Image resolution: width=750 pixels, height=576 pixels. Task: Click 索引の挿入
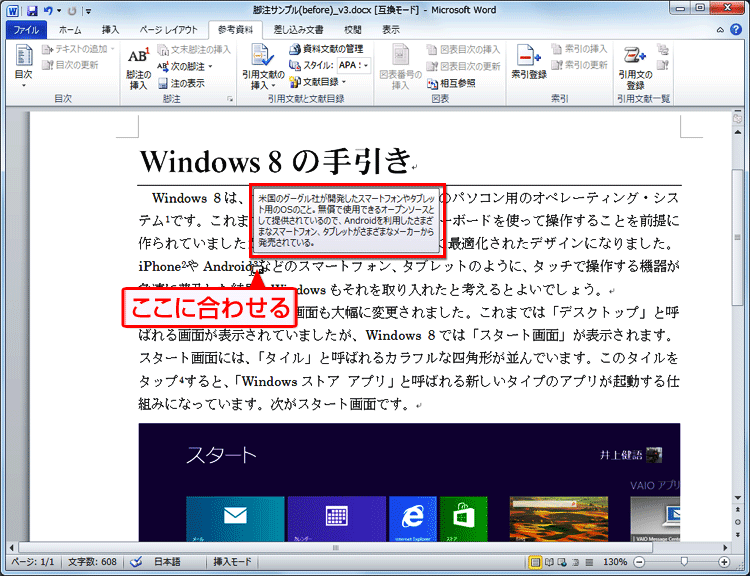[579, 49]
